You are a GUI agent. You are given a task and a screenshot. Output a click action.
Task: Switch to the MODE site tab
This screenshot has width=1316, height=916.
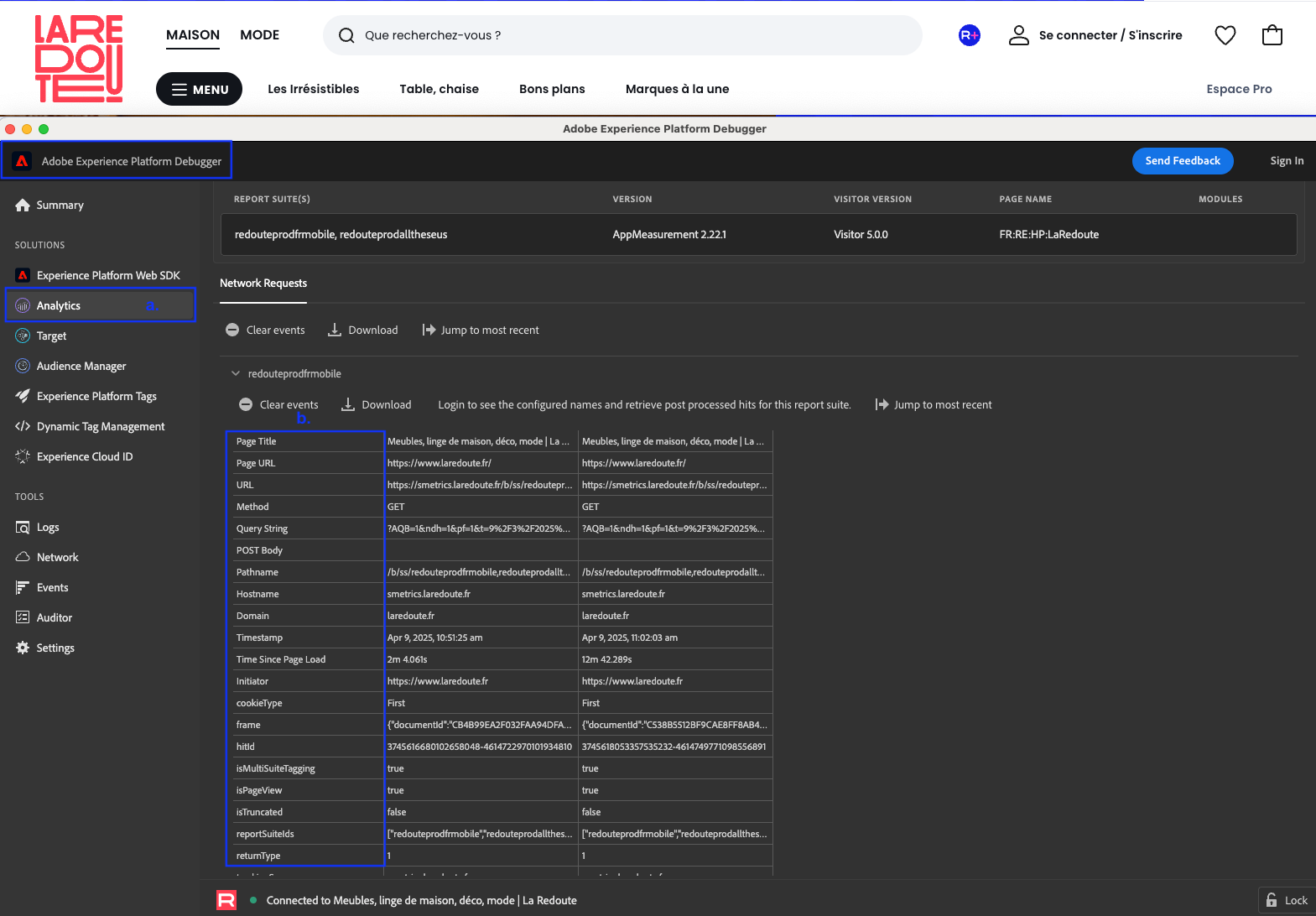(259, 35)
